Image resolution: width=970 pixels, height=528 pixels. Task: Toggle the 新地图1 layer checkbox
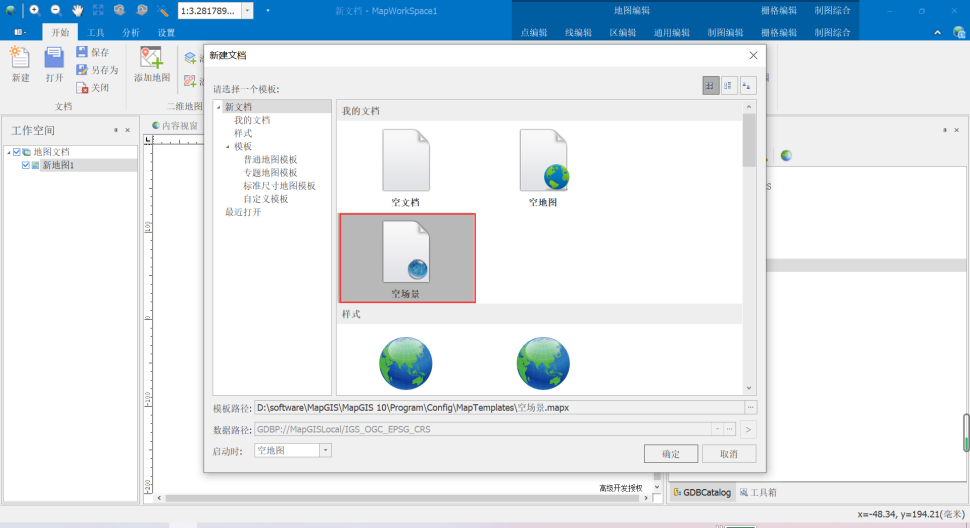pyautogui.click(x=25, y=165)
